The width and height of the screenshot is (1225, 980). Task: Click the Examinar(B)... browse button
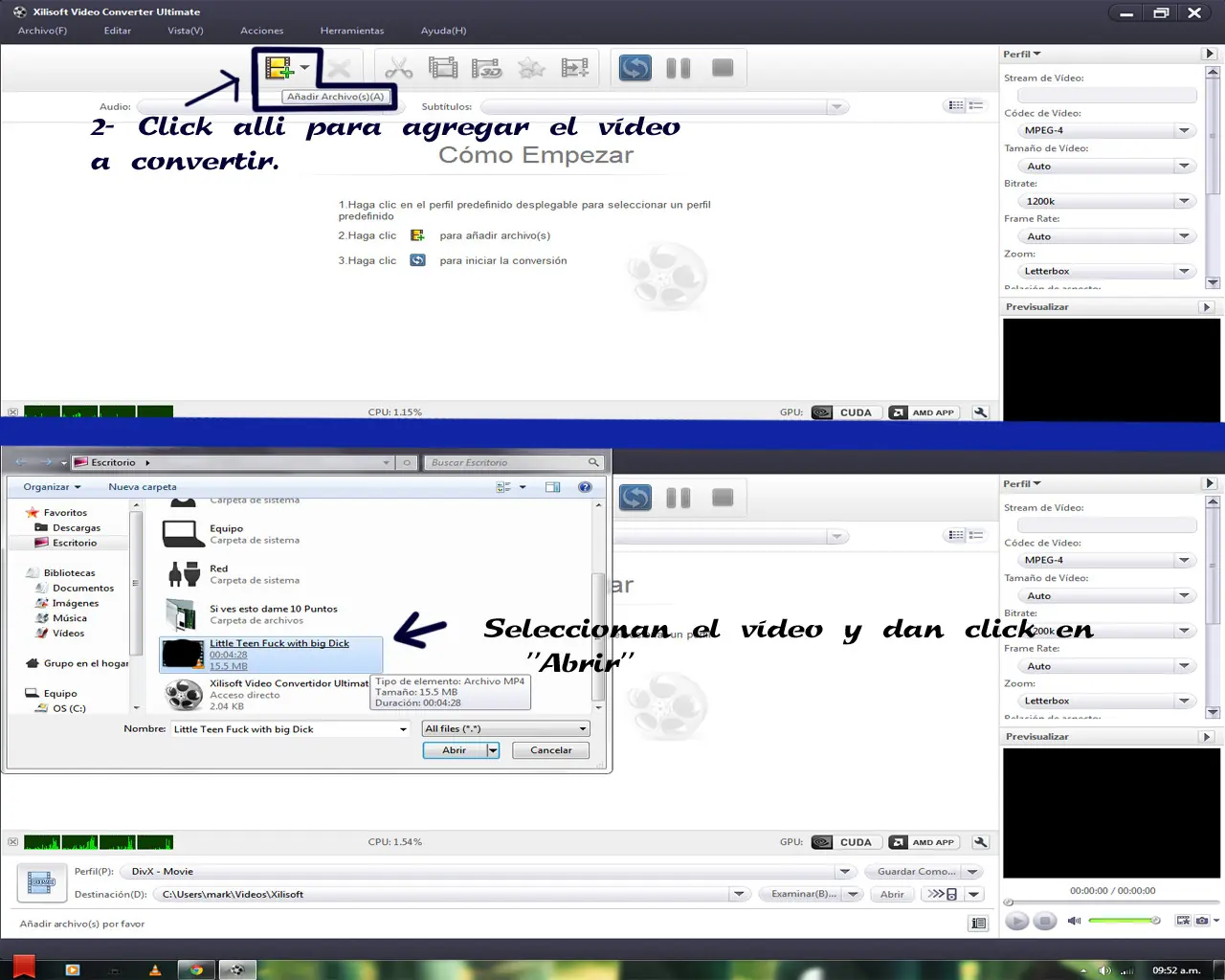pos(804,894)
